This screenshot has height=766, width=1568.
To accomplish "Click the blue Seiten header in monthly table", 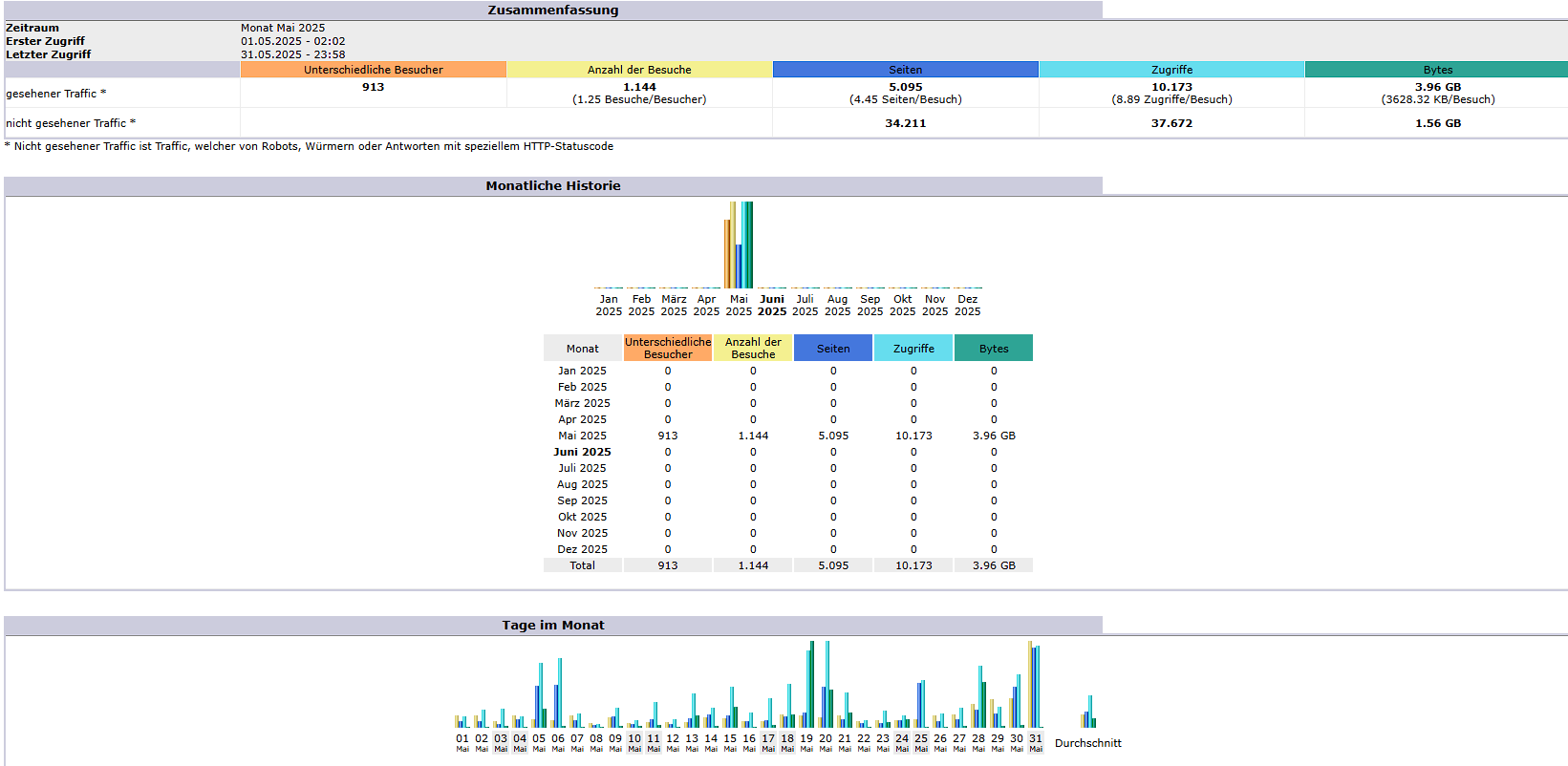I will click(833, 349).
